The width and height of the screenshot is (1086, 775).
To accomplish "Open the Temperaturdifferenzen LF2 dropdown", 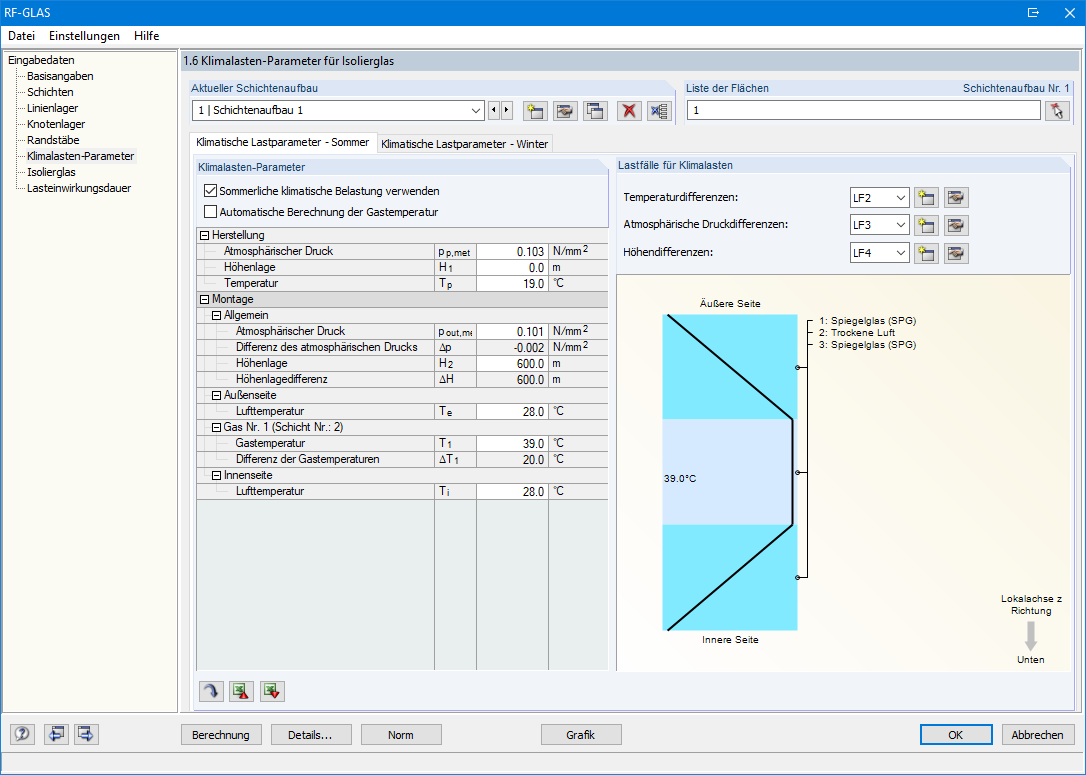I will [x=900, y=198].
